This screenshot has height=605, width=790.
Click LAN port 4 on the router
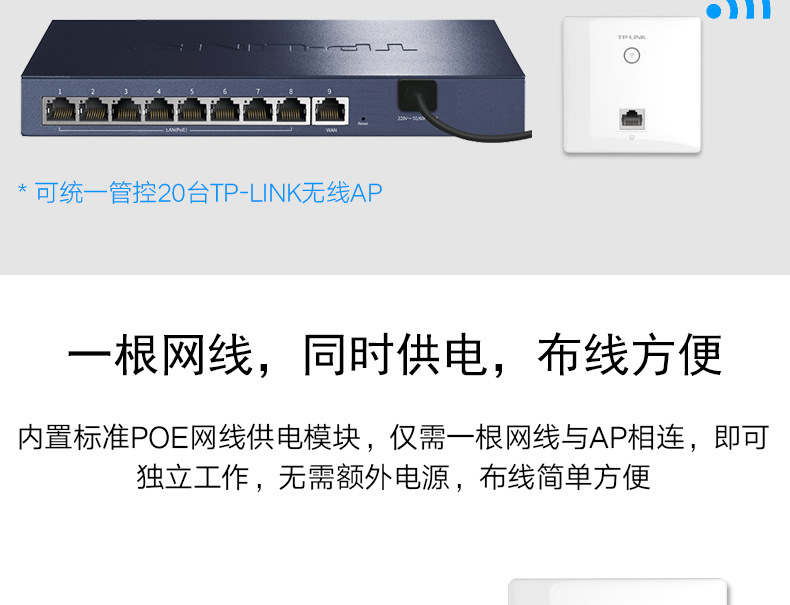(159, 110)
